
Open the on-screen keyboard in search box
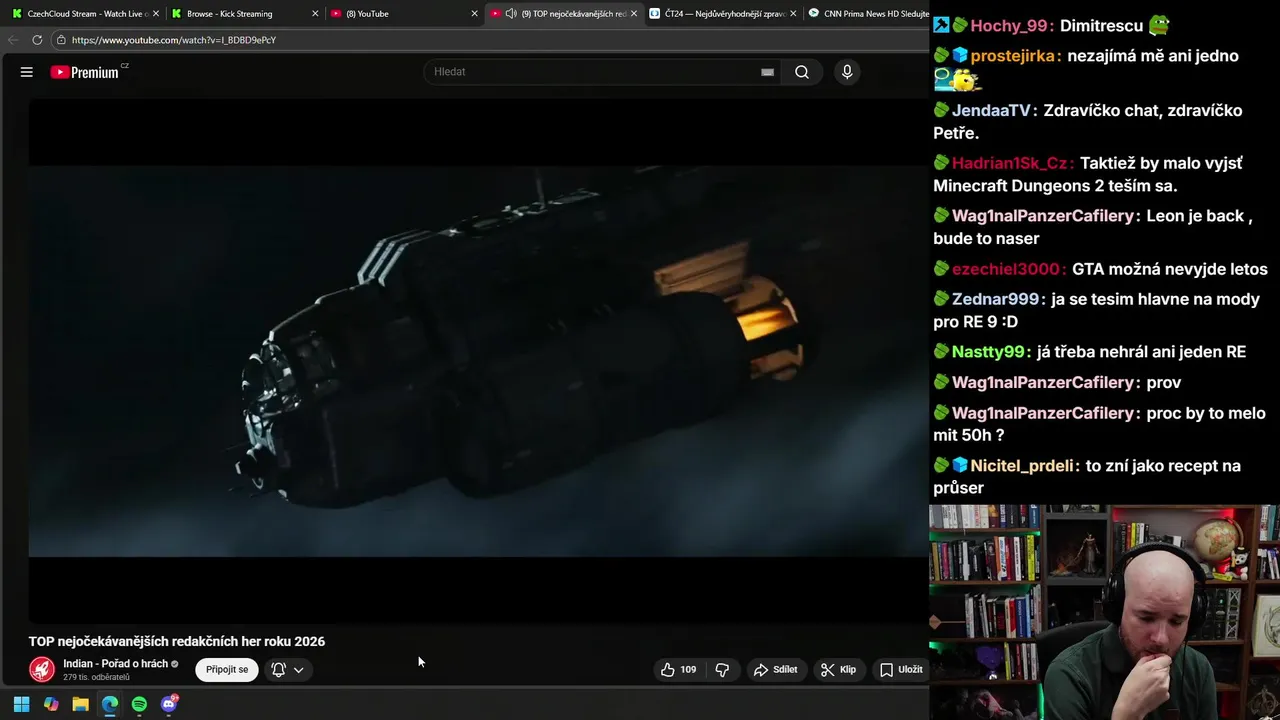pos(767,72)
